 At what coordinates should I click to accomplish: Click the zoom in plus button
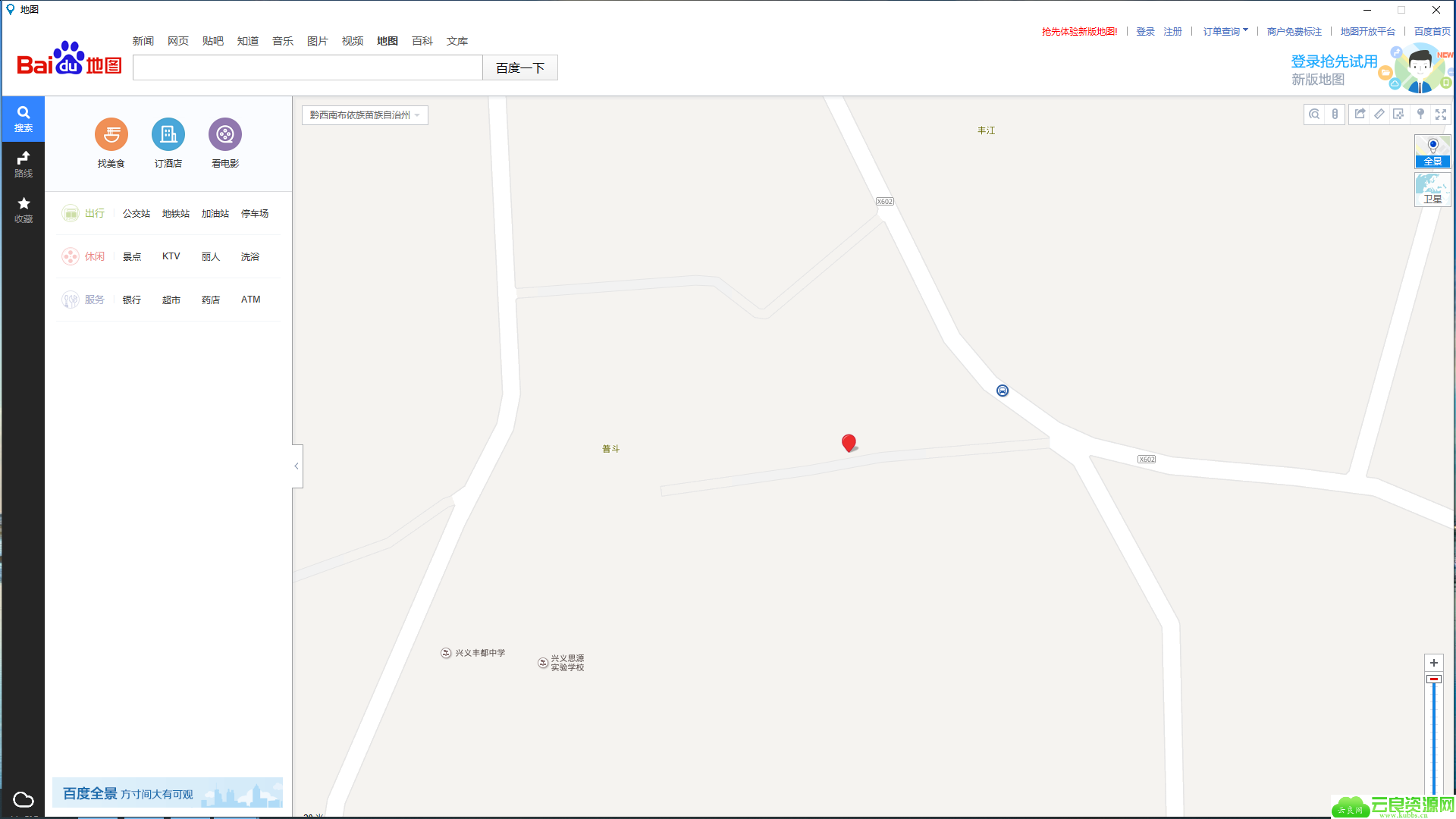[1434, 663]
